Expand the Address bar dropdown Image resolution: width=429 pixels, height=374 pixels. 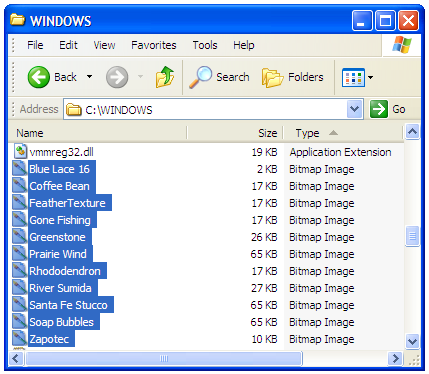(355, 109)
